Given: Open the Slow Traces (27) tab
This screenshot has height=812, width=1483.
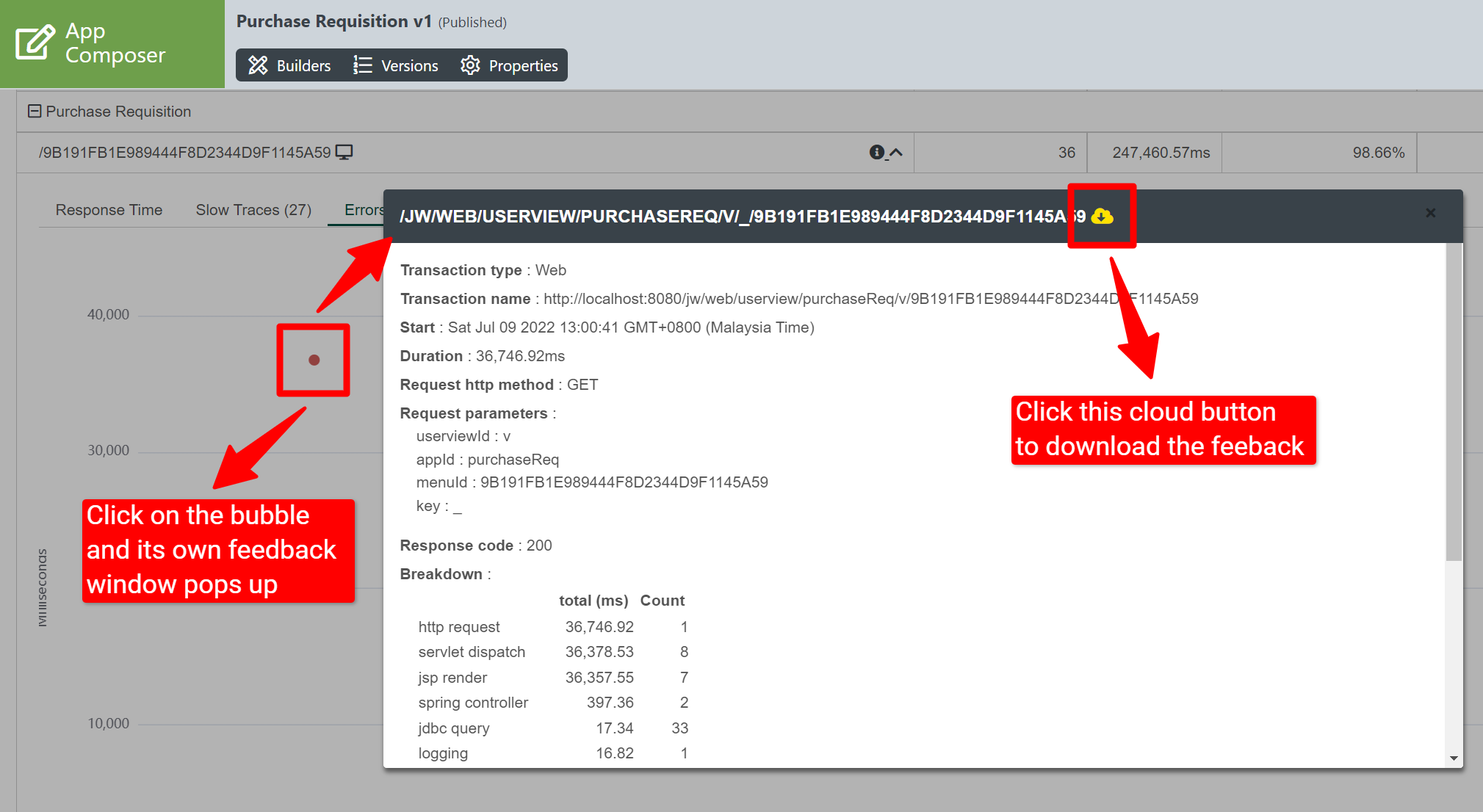Looking at the screenshot, I should [253, 210].
